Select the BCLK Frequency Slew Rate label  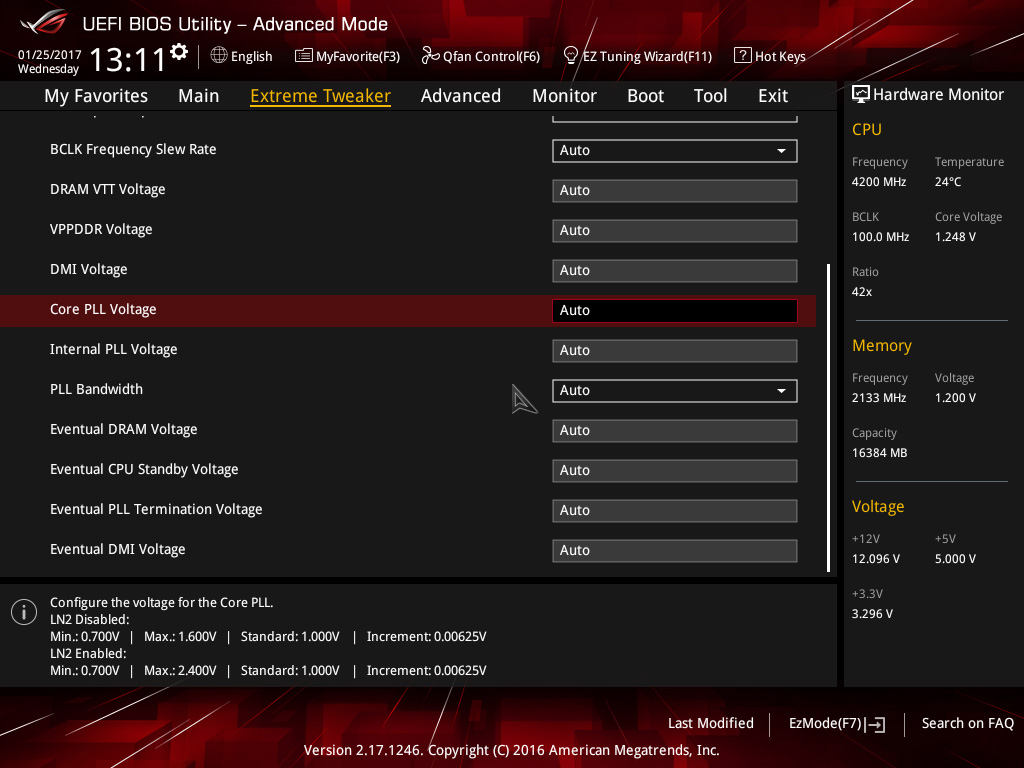[x=133, y=150]
